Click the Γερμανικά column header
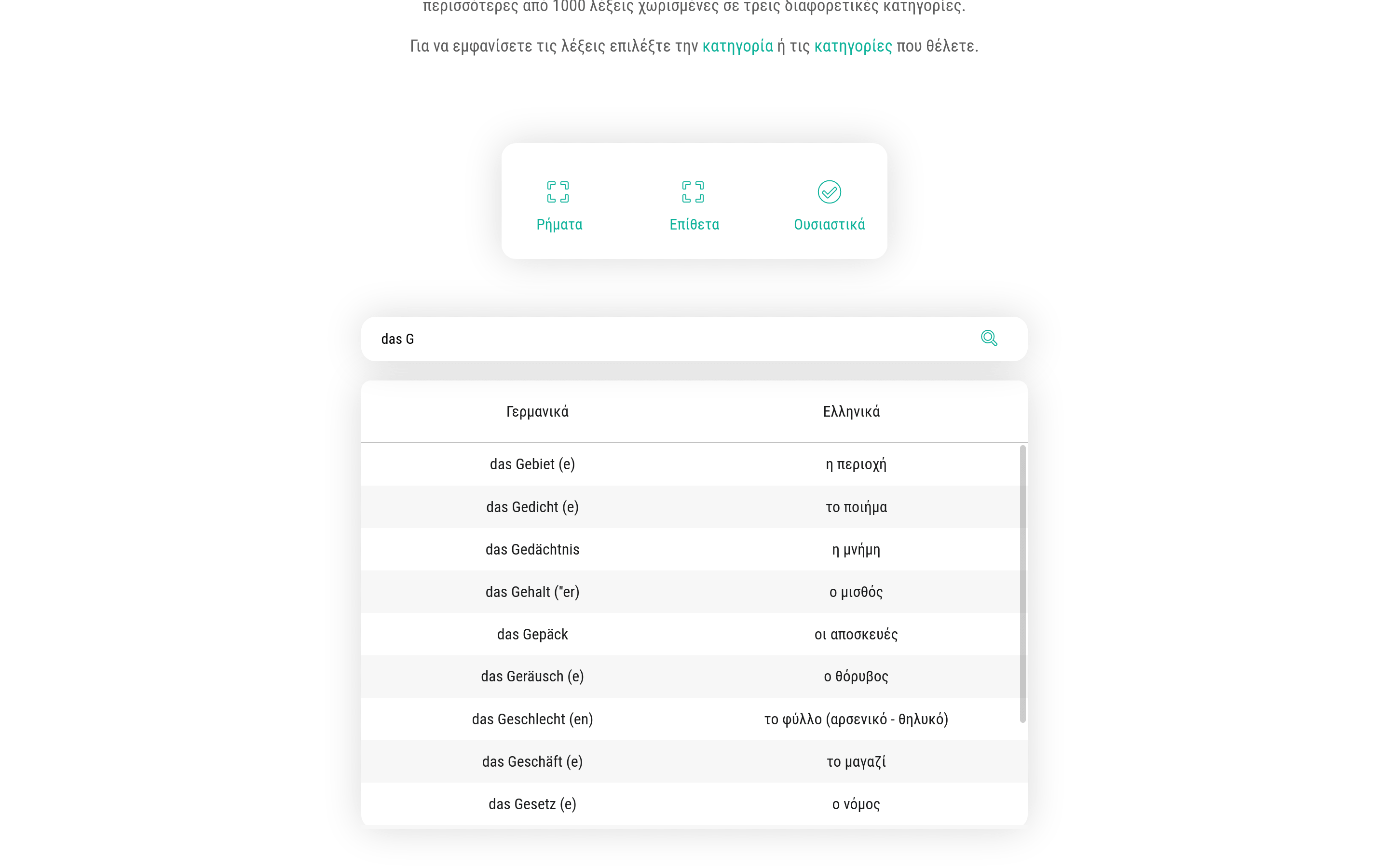Image resolution: width=1389 pixels, height=868 pixels. (537, 412)
